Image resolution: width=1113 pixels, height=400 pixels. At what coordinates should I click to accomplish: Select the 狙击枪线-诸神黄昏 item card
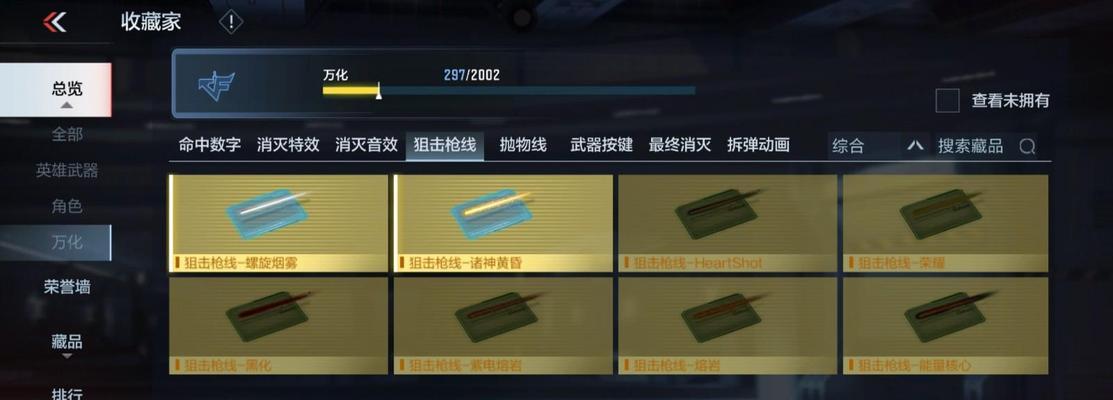503,223
